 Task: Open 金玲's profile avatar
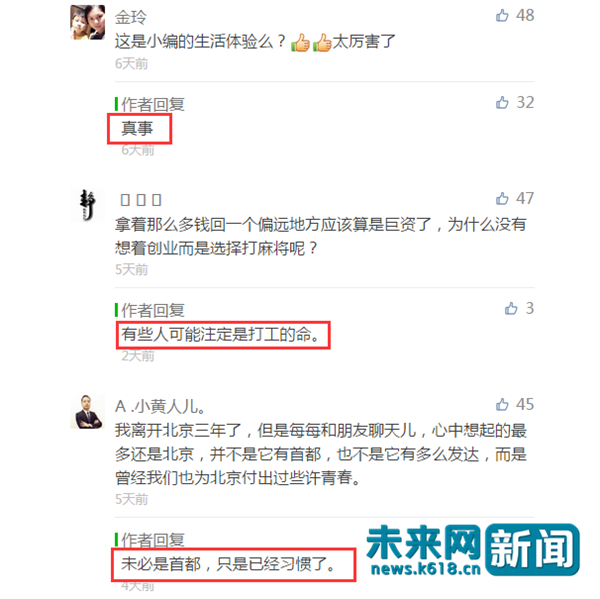point(87,22)
